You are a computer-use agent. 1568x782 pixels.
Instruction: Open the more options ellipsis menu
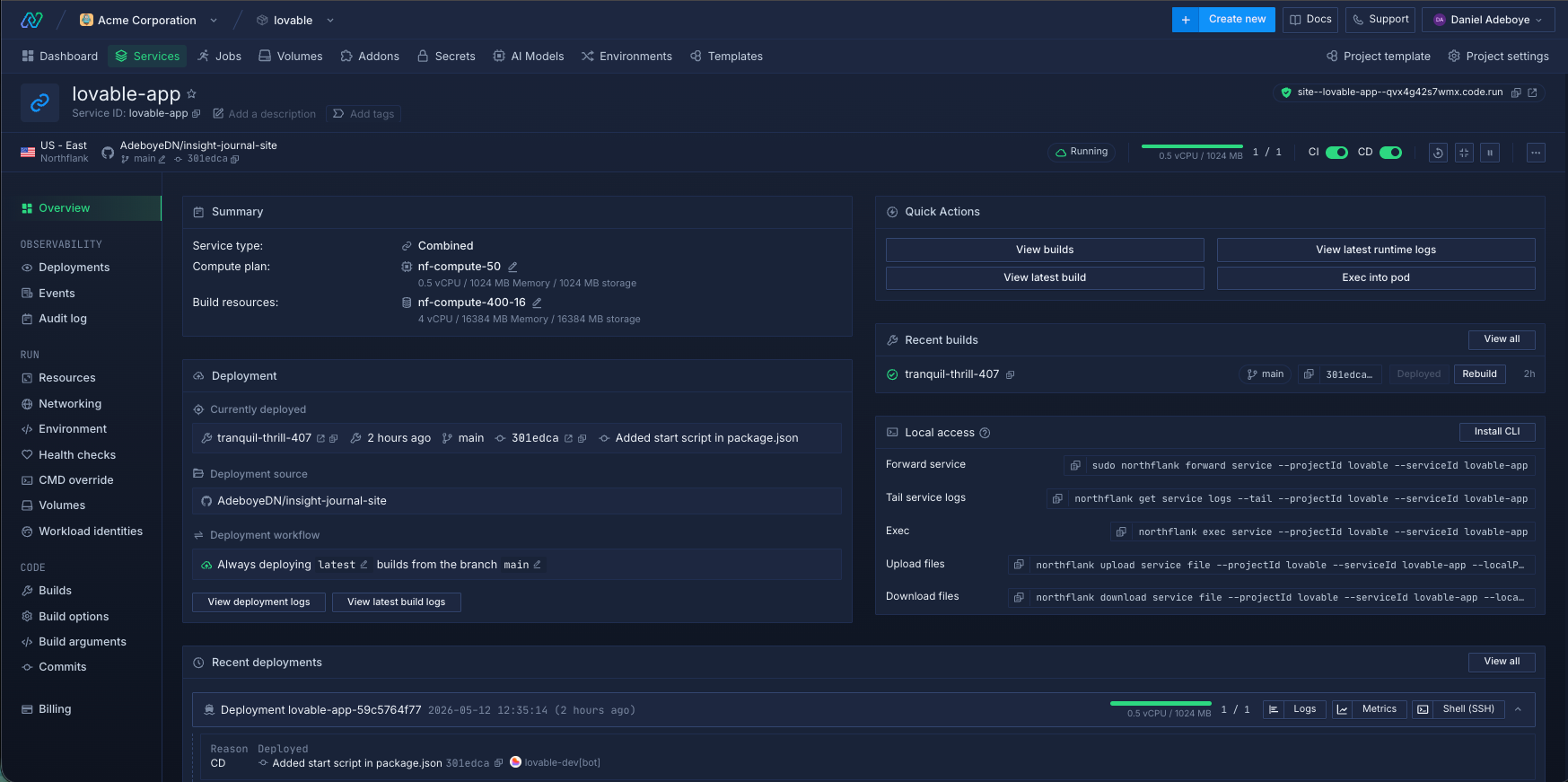1536,153
